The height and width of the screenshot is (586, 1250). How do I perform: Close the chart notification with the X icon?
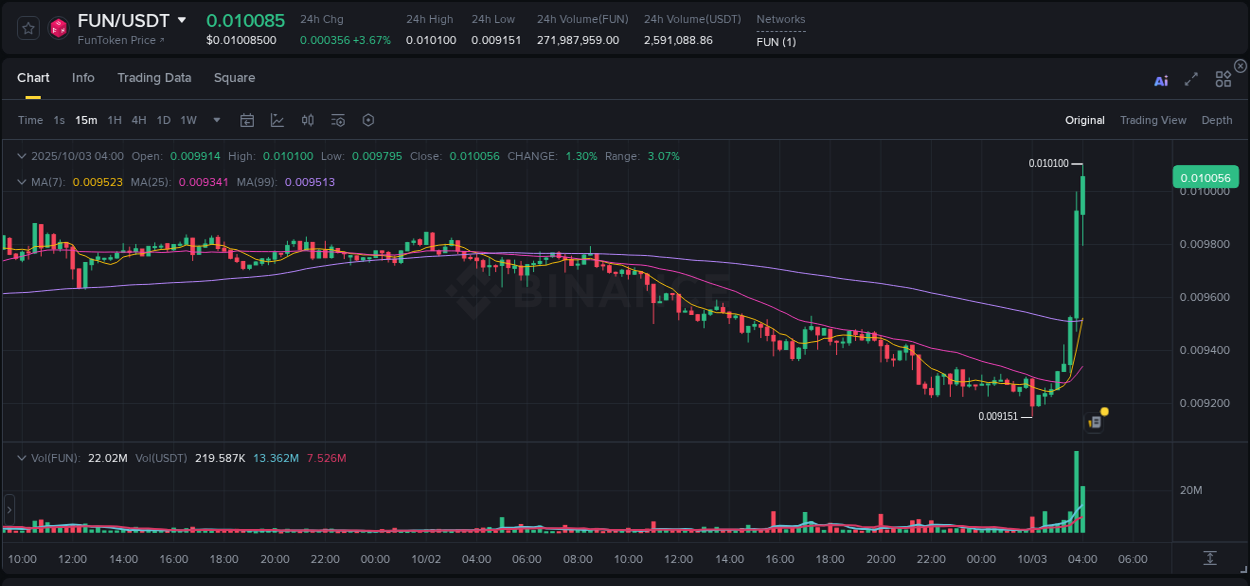1240,65
